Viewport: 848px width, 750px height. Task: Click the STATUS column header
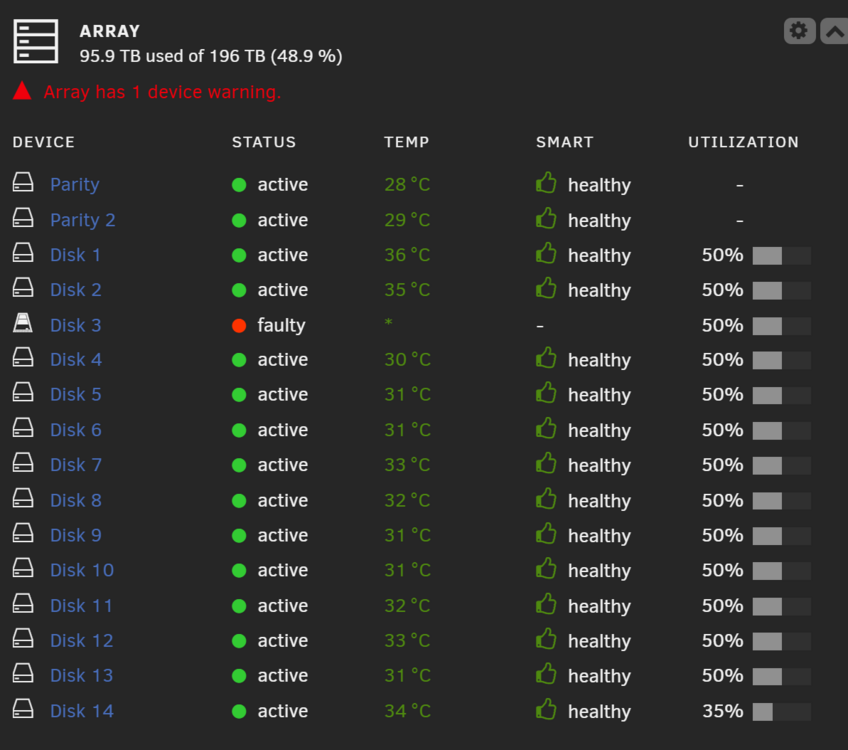(x=264, y=142)
